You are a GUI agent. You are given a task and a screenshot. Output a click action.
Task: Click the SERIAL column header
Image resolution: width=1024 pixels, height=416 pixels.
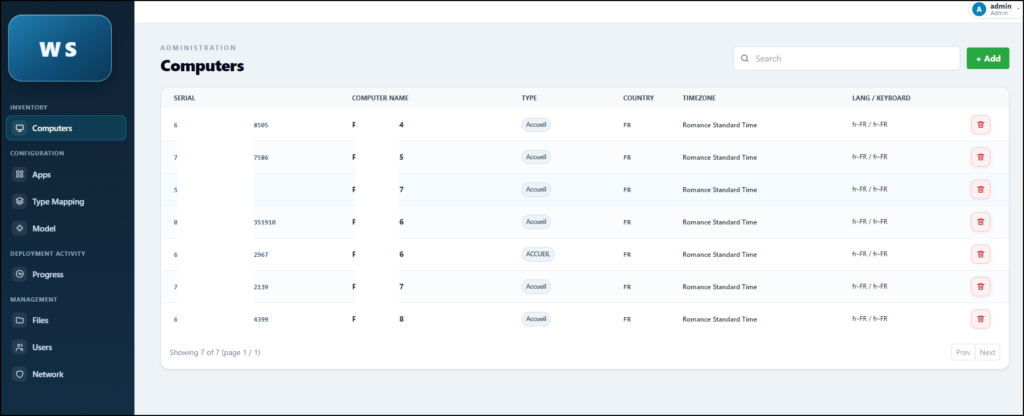tap(184, 98)
